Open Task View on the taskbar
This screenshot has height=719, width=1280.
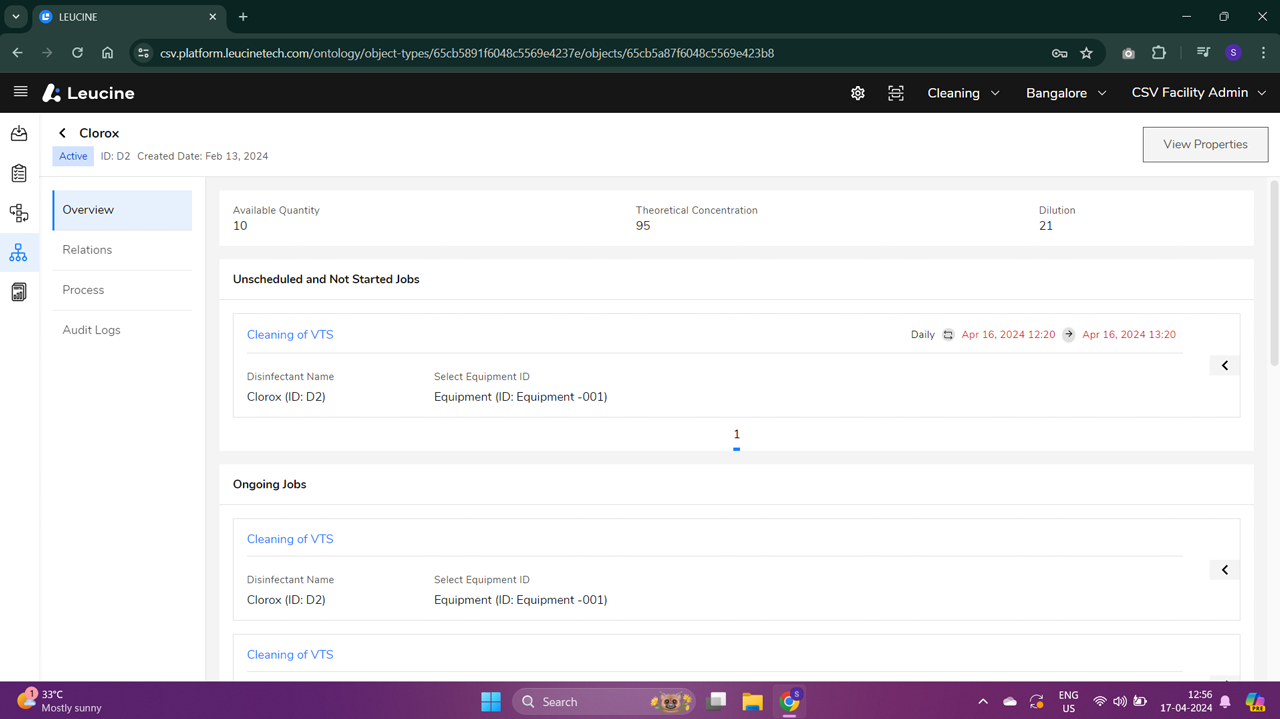coord(716,701)
